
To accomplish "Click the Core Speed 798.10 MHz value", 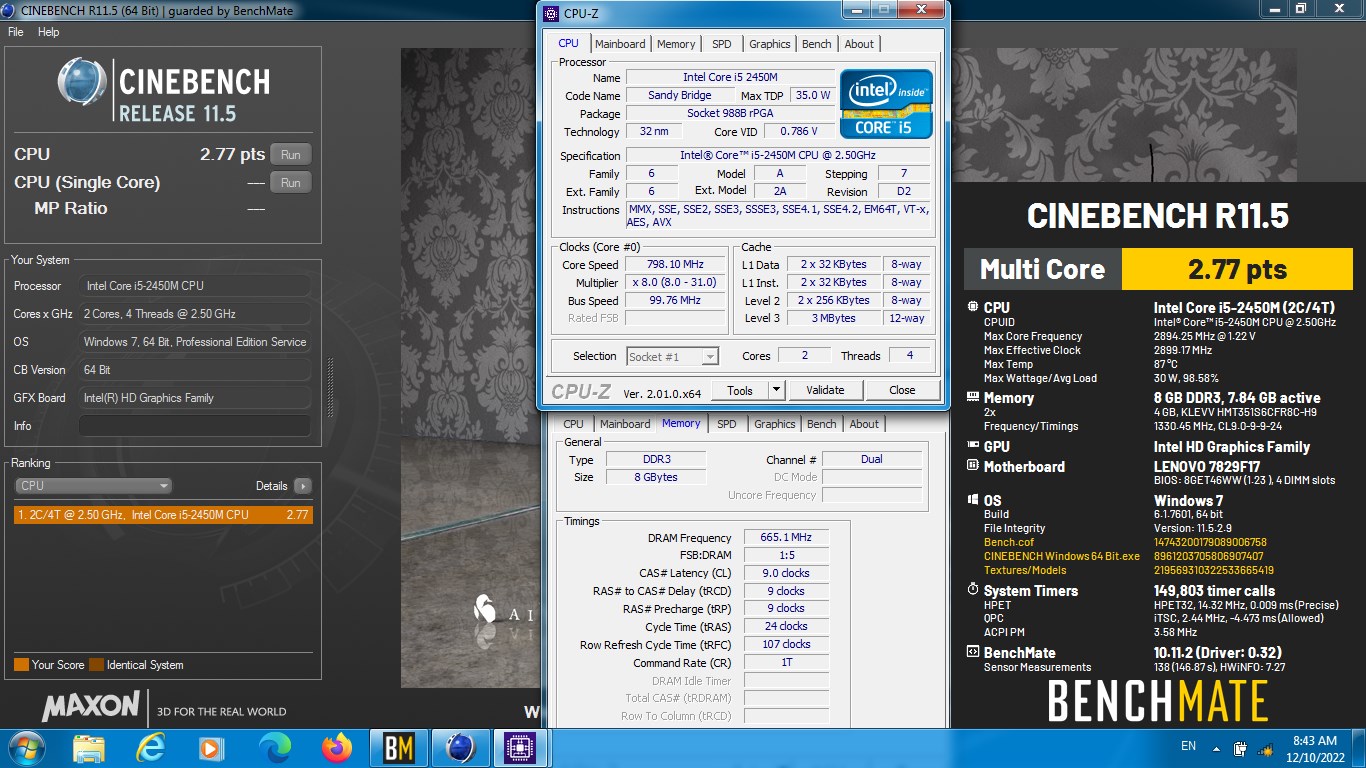I will 676,265.
